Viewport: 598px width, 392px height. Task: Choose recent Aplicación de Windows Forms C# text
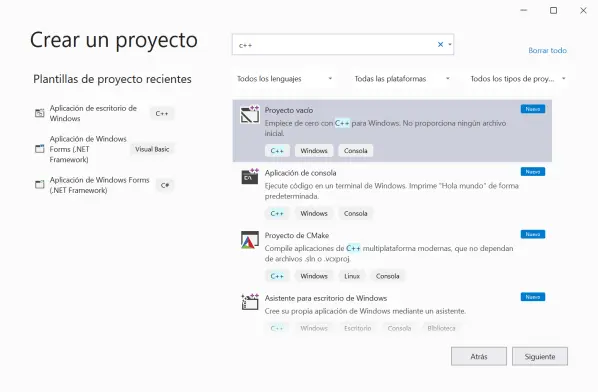(100, 185)
